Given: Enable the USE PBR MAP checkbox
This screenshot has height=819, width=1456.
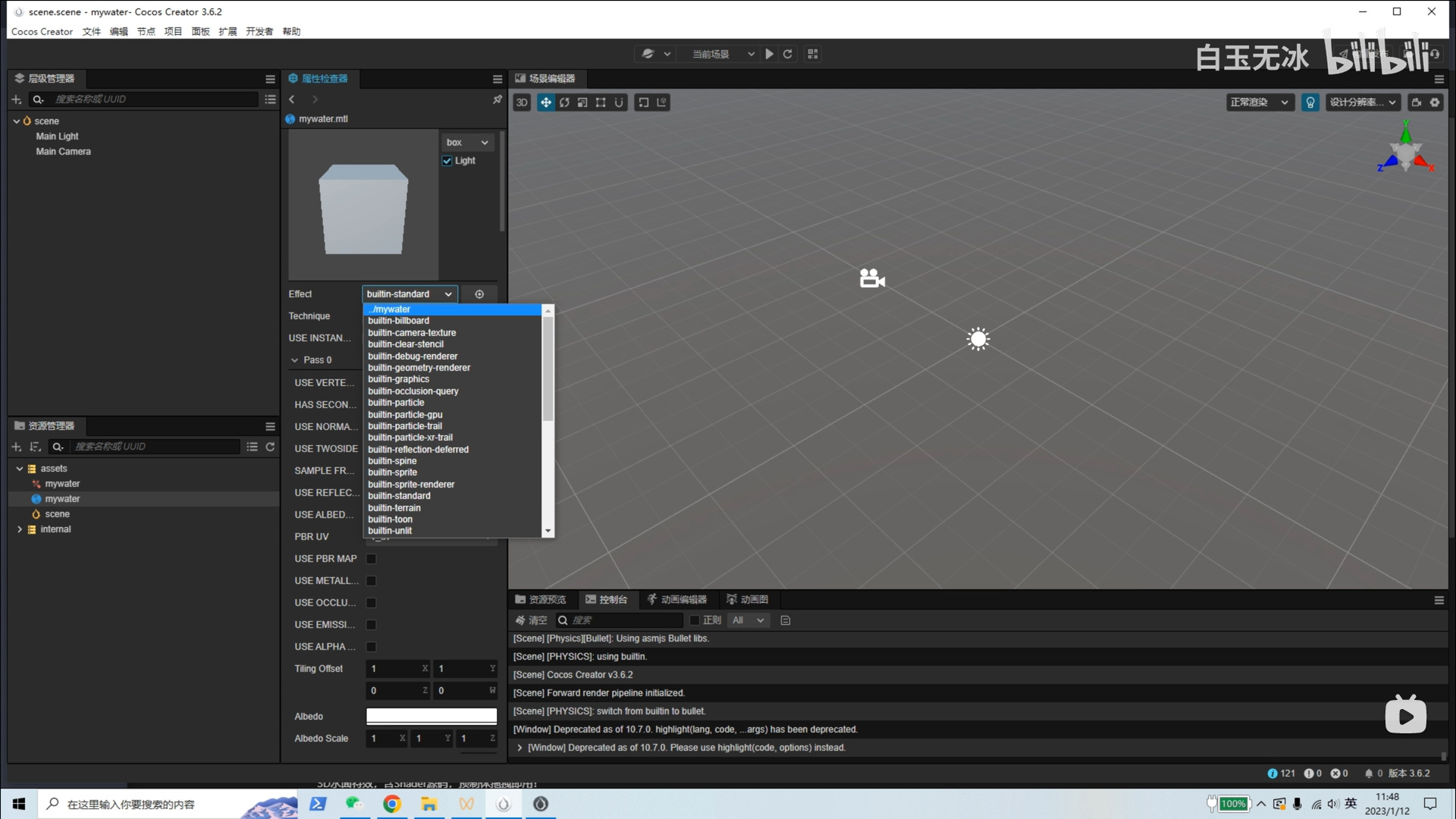Looking at the screenshot, I should (371, 559).
